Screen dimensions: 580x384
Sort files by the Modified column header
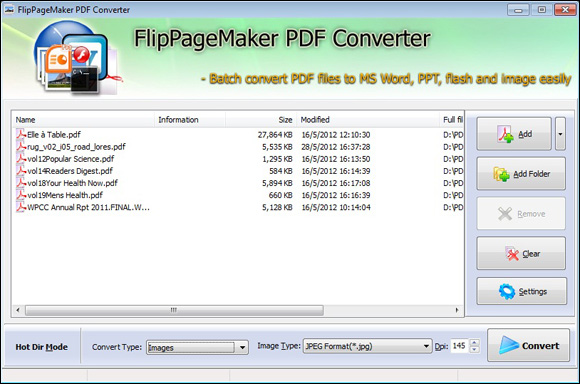[x=368, y=120]
